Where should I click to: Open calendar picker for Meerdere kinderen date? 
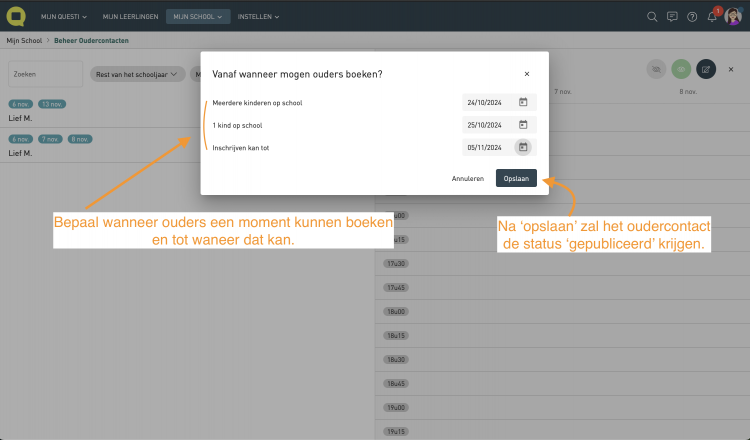pyautogui.click(x=523, y=102)
